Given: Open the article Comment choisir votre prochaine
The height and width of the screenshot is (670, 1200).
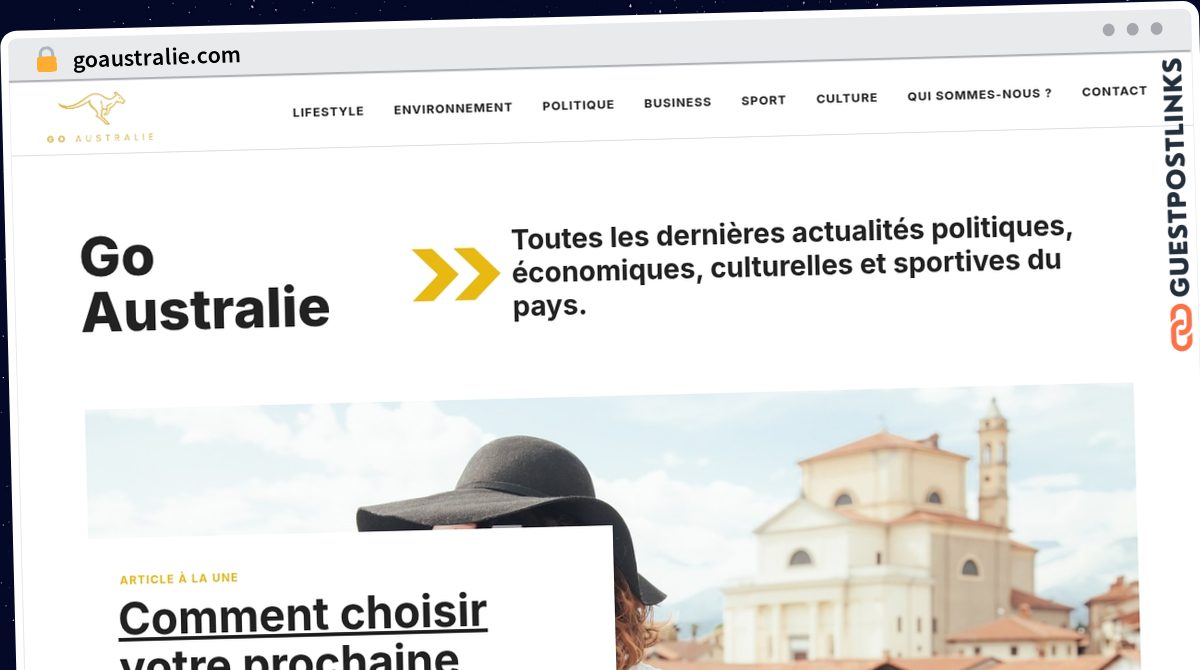Looking at the screenshot, I should (302, 632).
